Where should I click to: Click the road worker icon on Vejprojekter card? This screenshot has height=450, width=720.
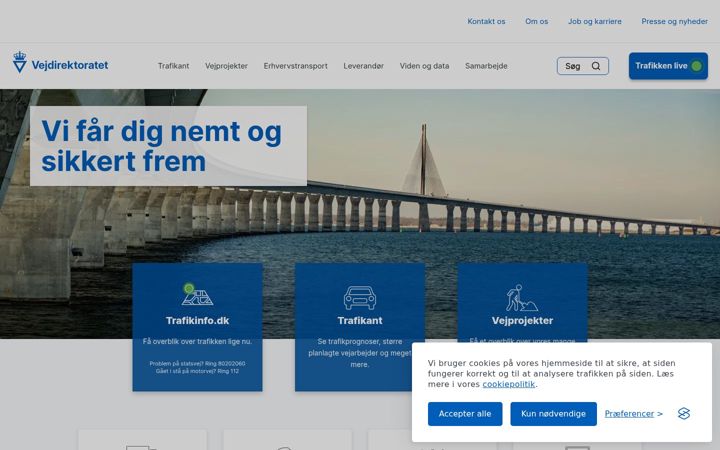[x=522, y=298]
